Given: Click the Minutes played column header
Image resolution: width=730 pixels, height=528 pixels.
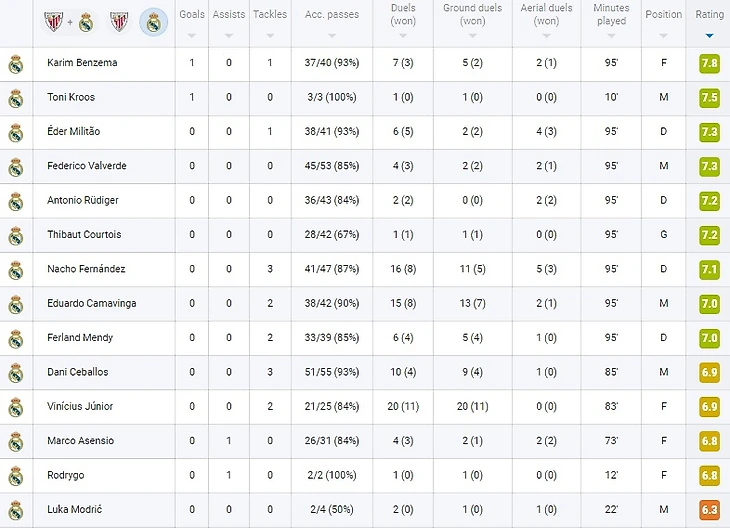Looking at the screenshot, I should point(611,14).
